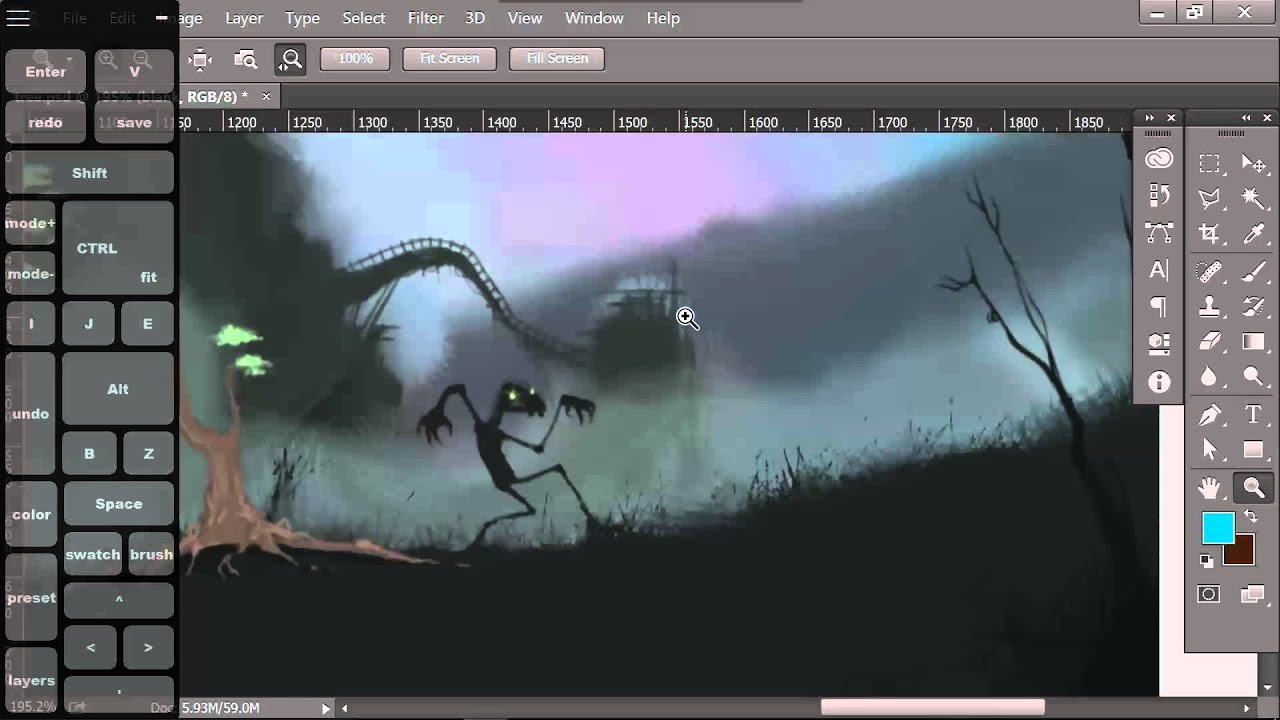Image resolution: width=1280 pixels, height=720 pixels.
Task: Open the Info panel icon
Action: click(1159, 382)
